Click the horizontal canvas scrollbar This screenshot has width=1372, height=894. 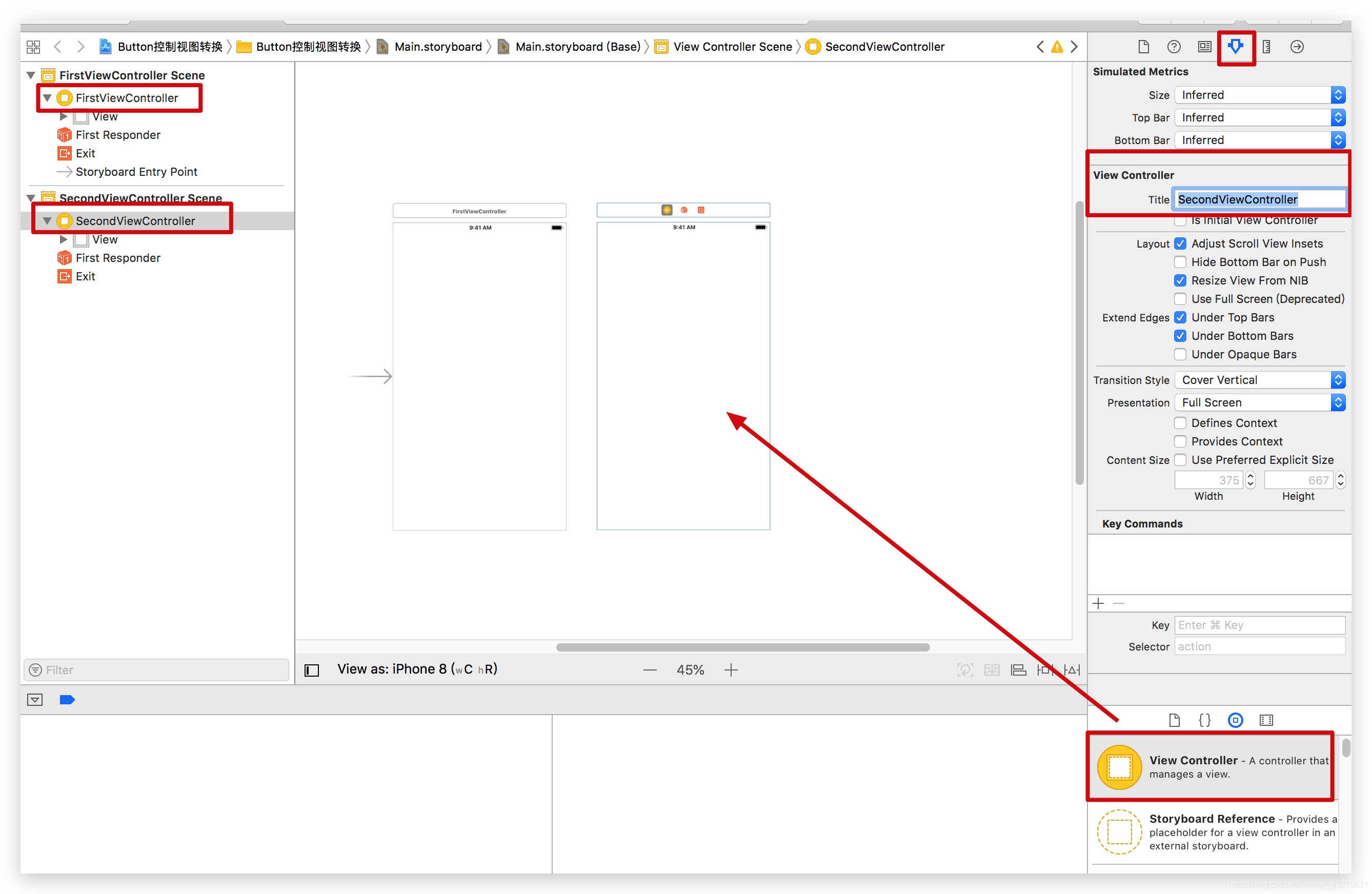tap(742, 647)
